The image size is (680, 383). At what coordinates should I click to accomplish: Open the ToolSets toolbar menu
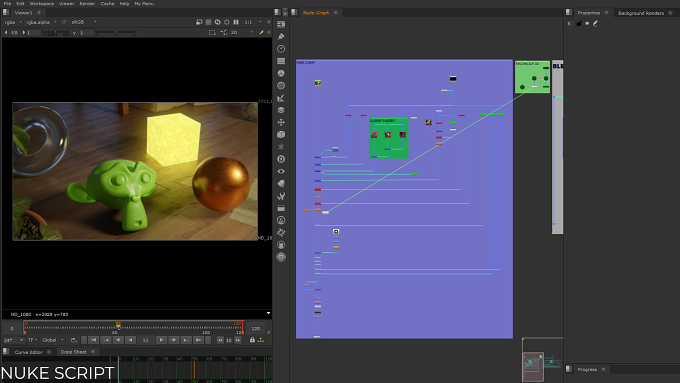pyautogui.click(x=281, y=196)
